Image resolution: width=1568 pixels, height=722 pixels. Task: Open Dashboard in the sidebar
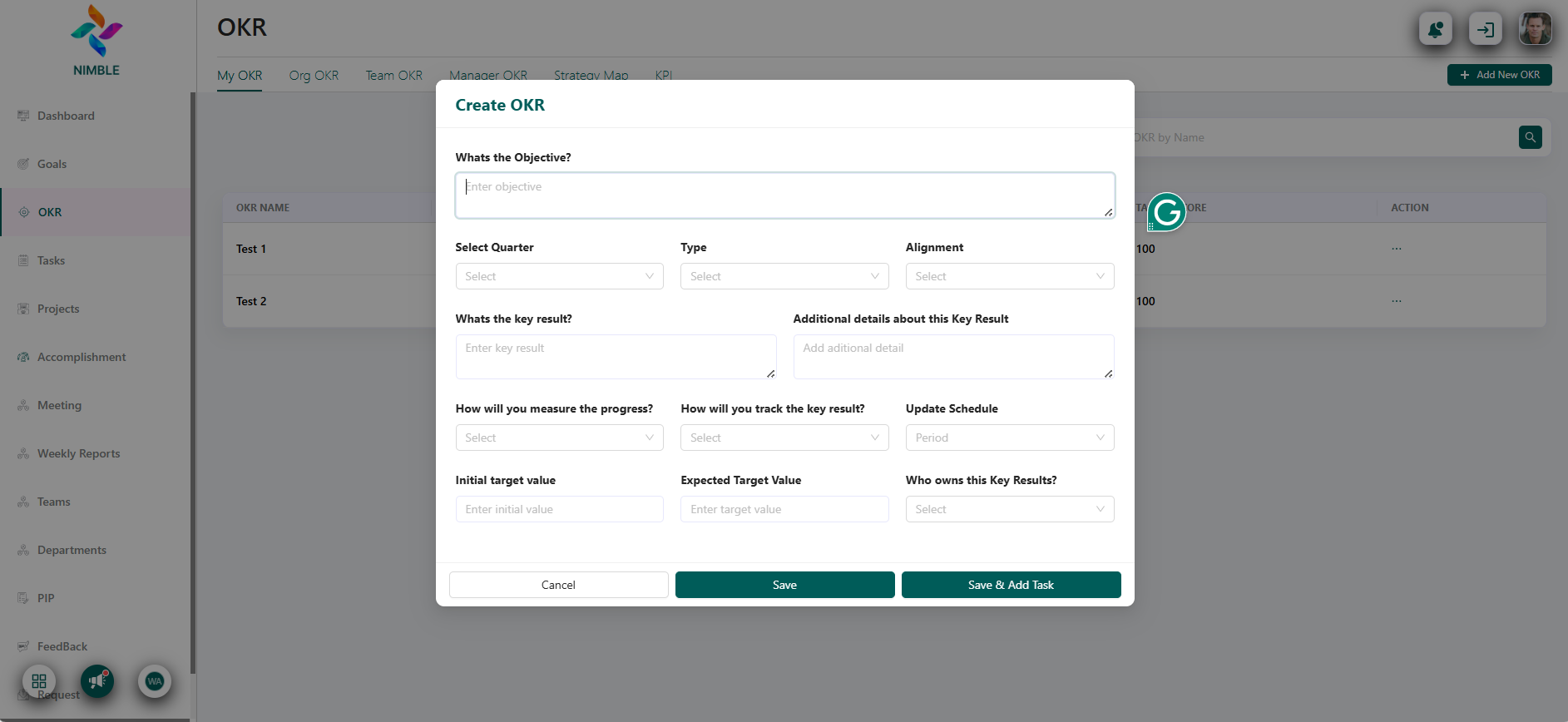tap(66, 116)
